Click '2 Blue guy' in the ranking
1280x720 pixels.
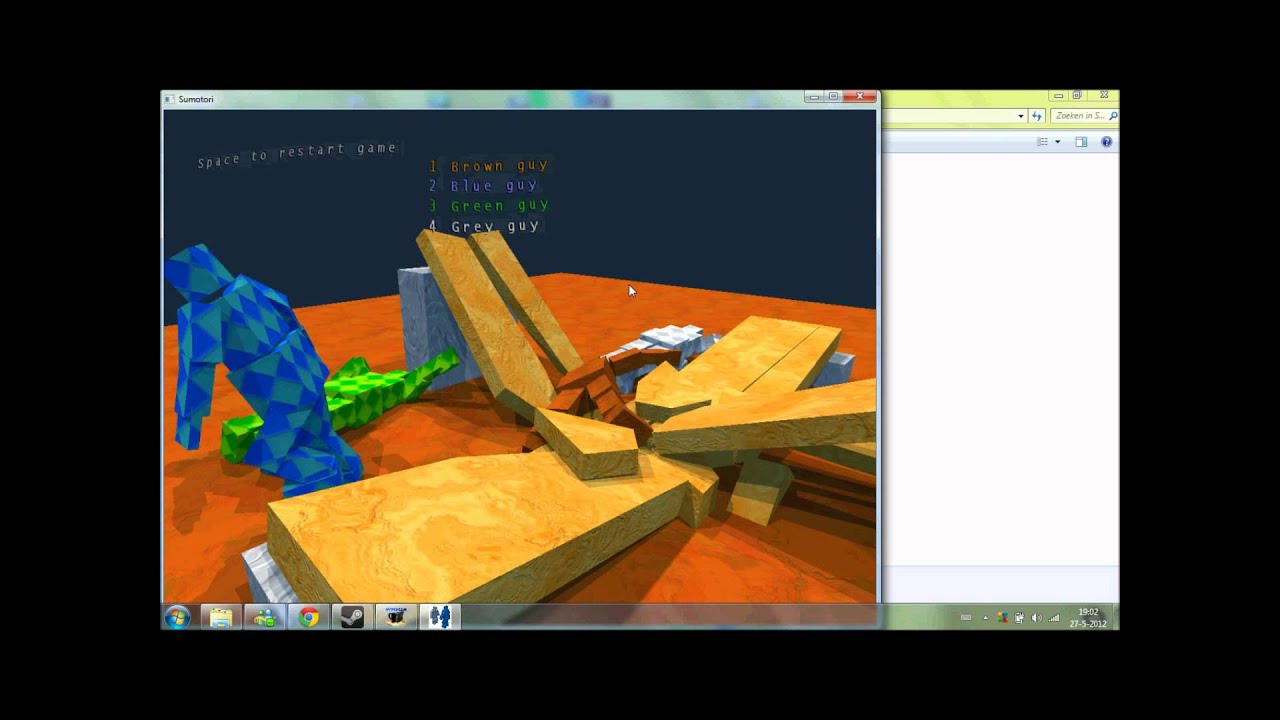click(483, 186)
